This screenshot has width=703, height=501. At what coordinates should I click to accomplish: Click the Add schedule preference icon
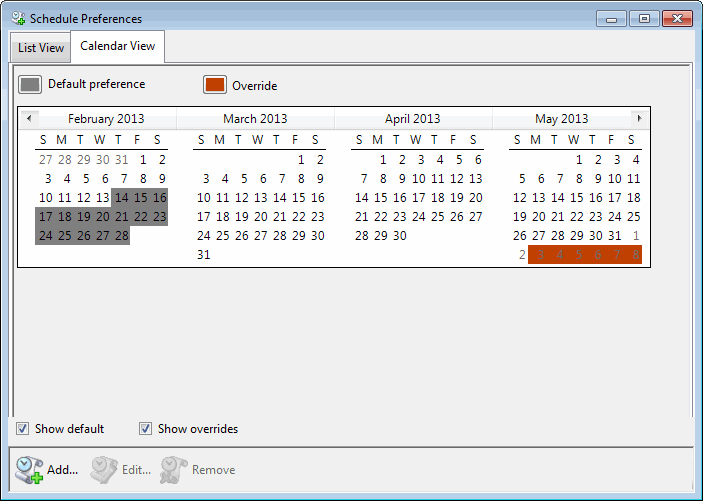click(x=28, y=468)
